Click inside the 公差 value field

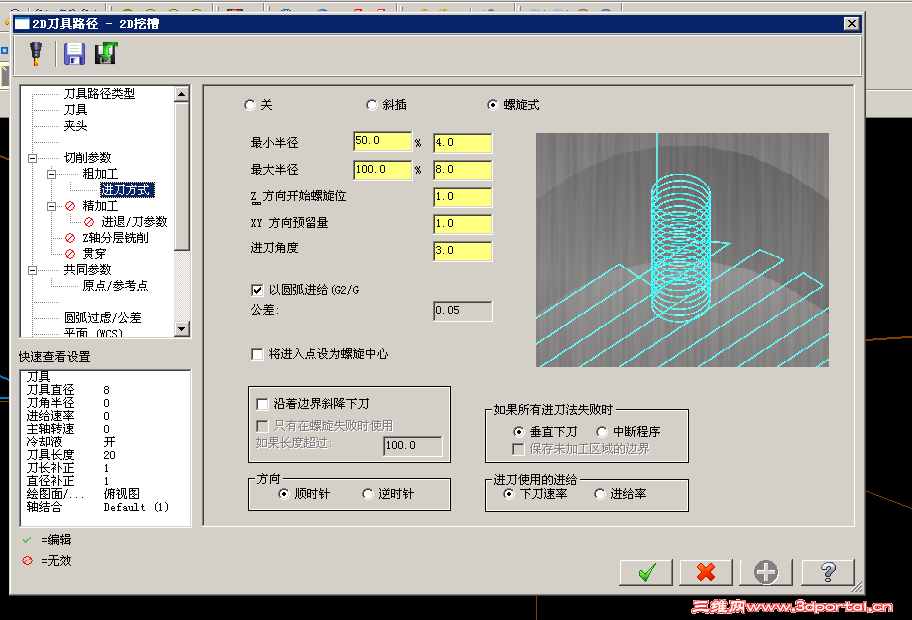click(x=462, y=310)
